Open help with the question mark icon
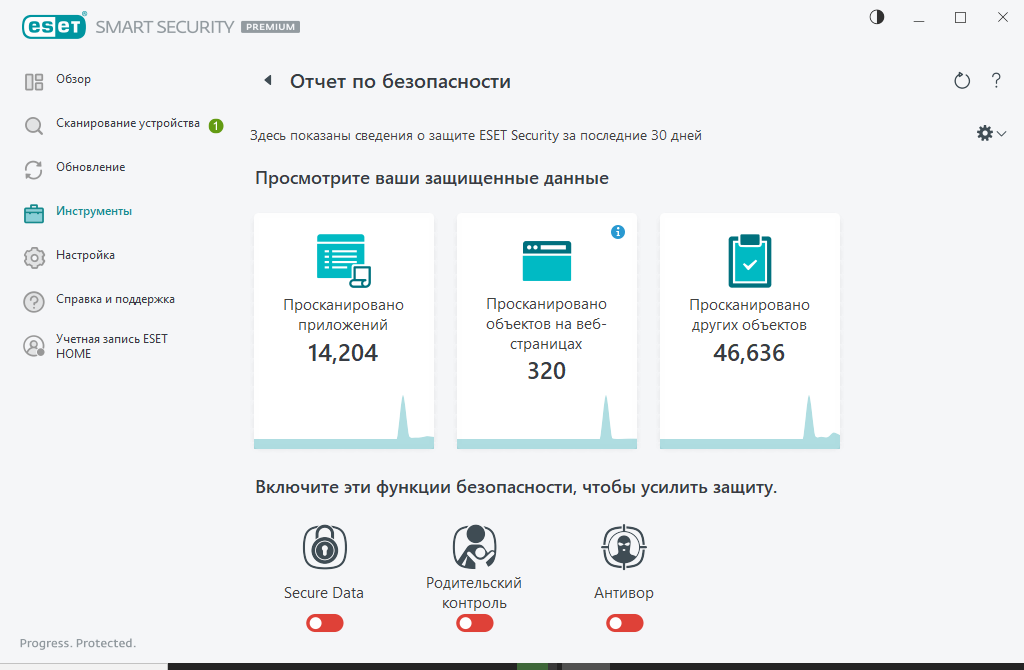The image size is (1024, 670). pos(996,80)
